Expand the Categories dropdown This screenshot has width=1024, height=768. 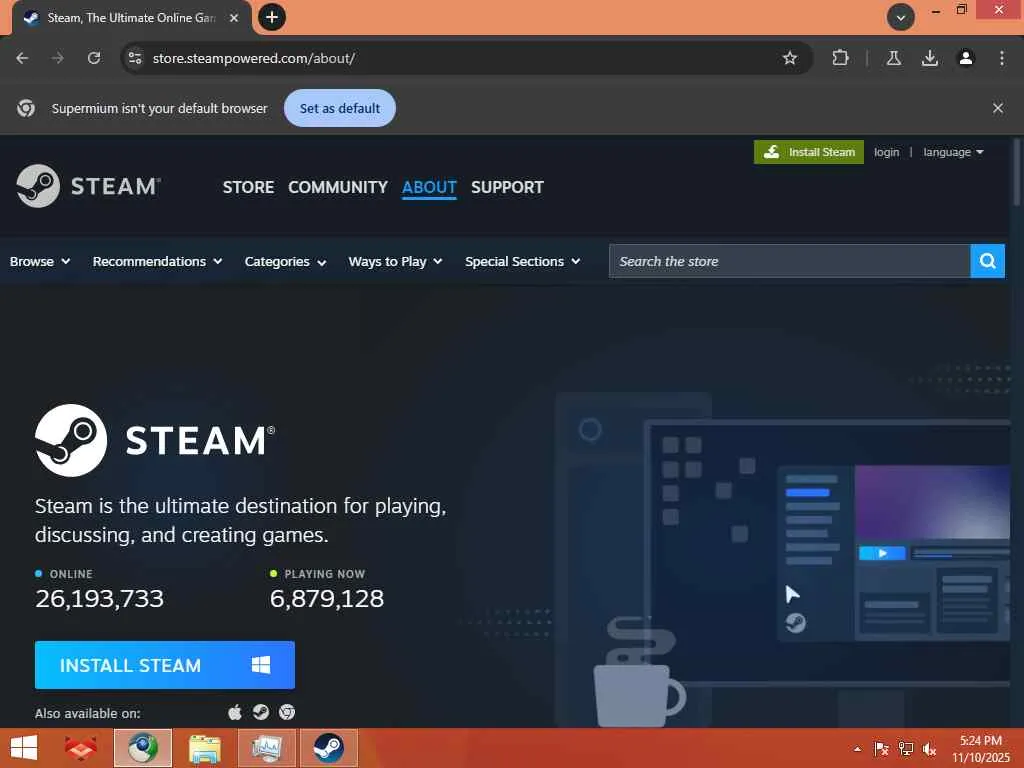coord(285,262)
